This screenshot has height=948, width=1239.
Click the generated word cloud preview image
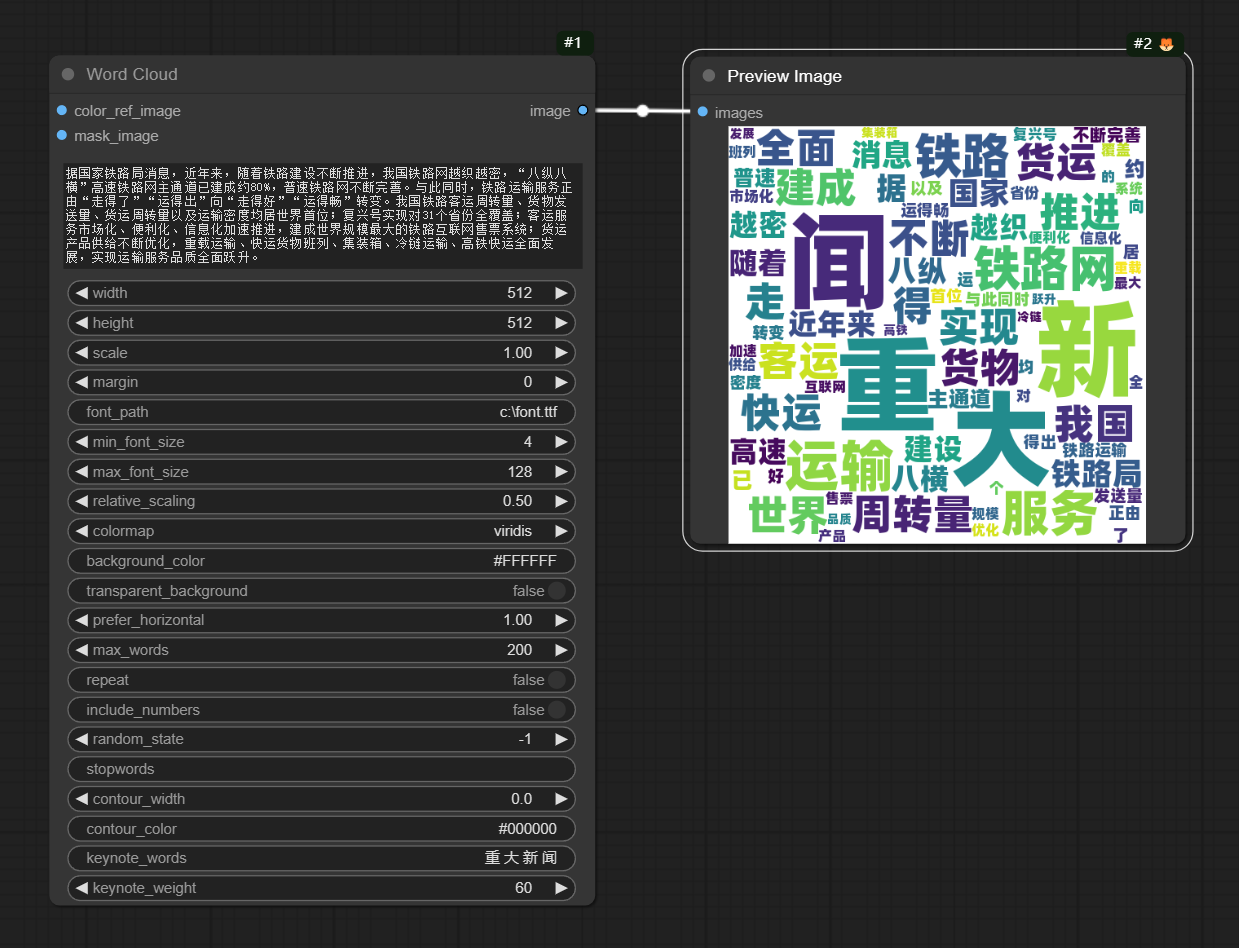pos(937,334)
